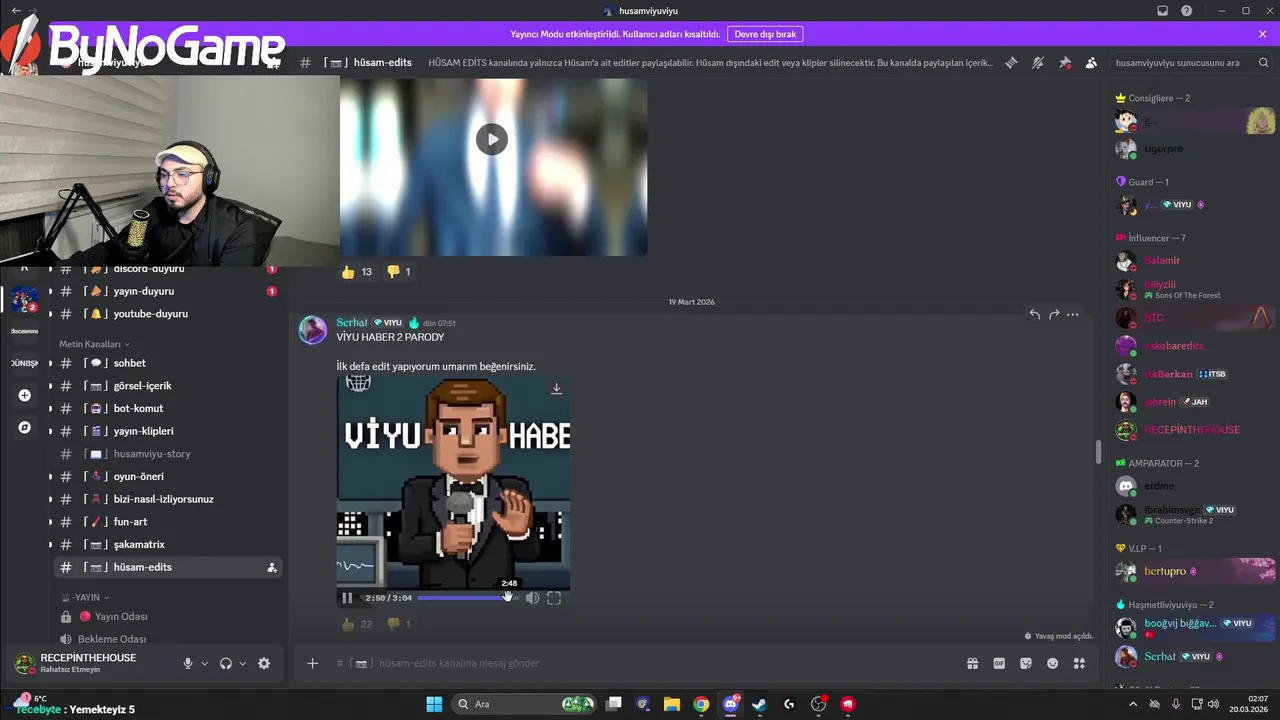Open Chrome from the taskbar
The height and width of the screenshot is (720, 1280).
[x=701, y=704]
